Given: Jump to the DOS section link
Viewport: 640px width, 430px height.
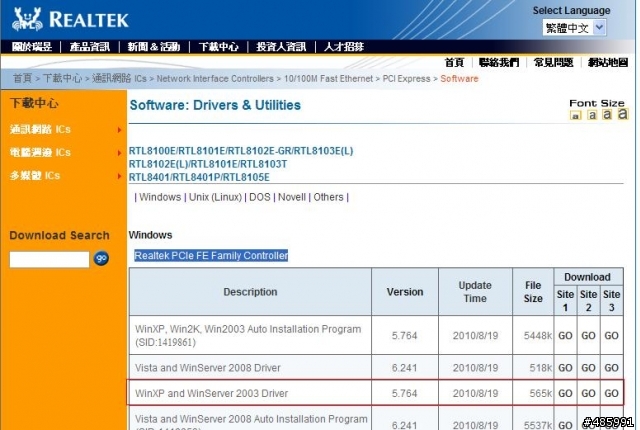Looking at the screenshot, I should tap(260, 197).
